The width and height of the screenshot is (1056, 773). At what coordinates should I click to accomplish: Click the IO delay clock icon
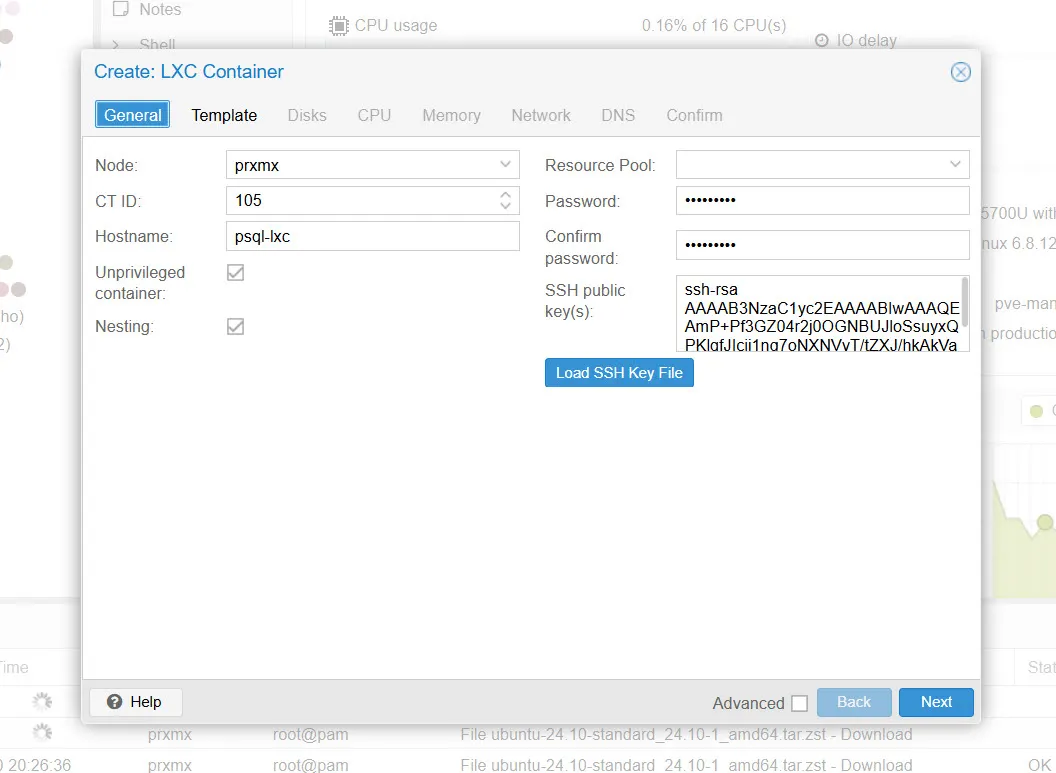(821, 41)
